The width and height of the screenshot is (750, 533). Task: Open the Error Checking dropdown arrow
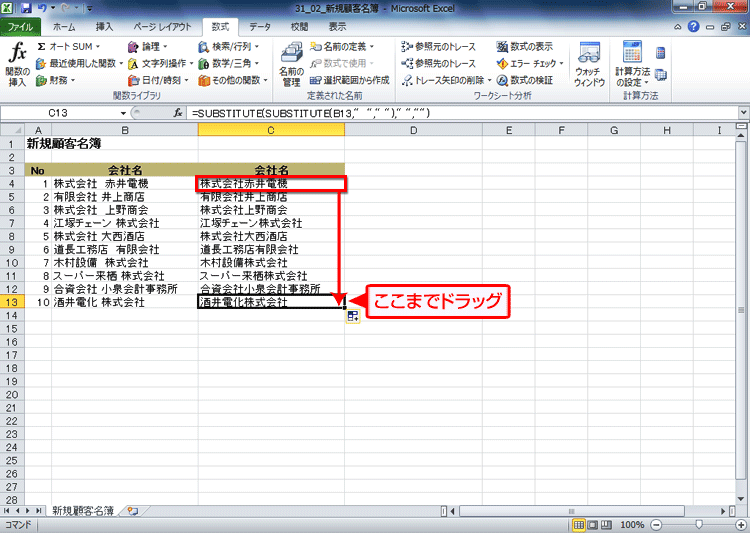coord(562,64)
